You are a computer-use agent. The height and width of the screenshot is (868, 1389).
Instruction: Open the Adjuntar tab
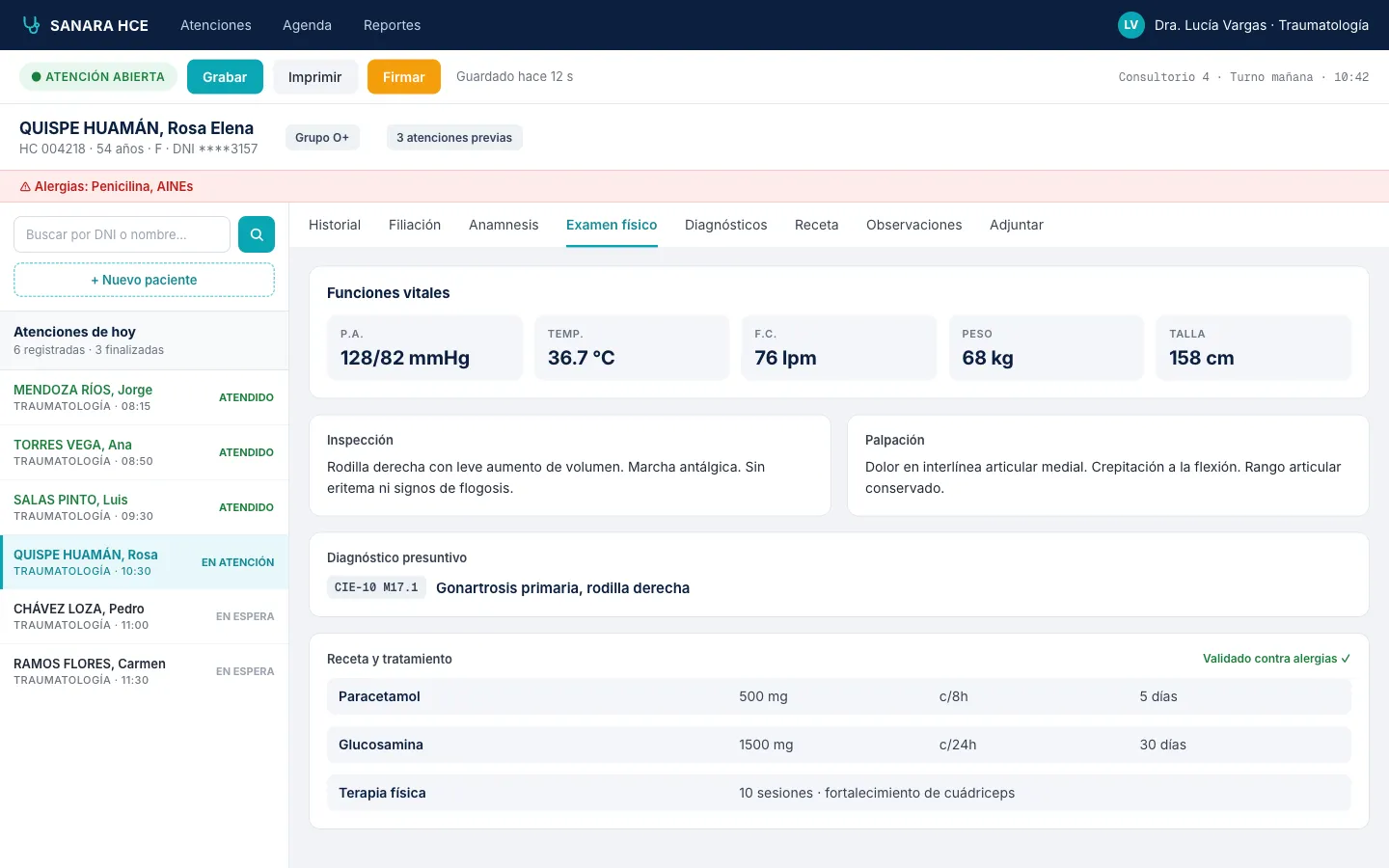(x=1017, y=225)
